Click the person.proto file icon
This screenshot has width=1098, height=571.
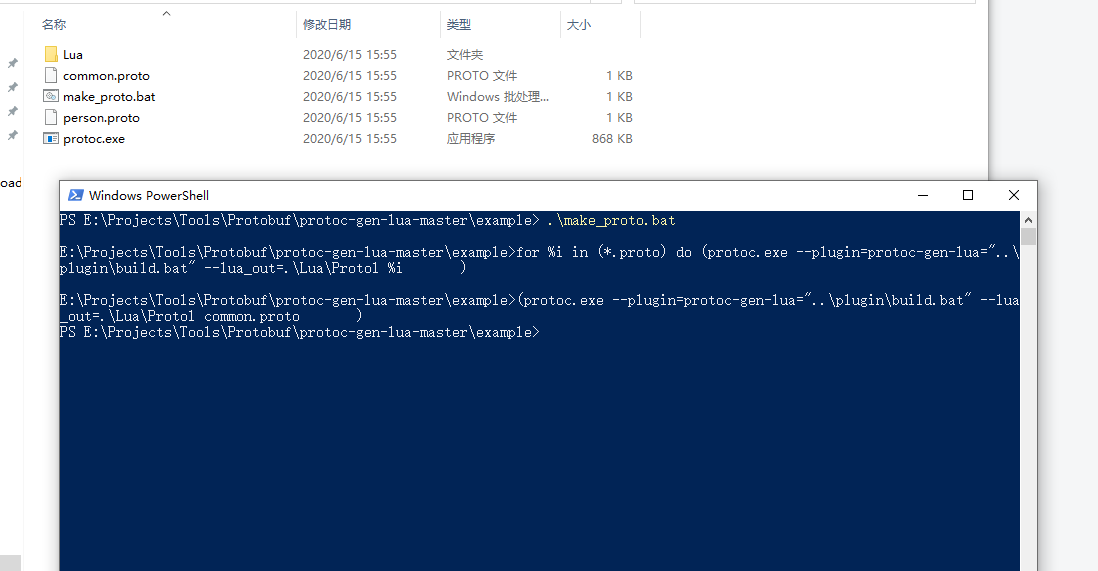pyautogui.click(x=51, y=117)
